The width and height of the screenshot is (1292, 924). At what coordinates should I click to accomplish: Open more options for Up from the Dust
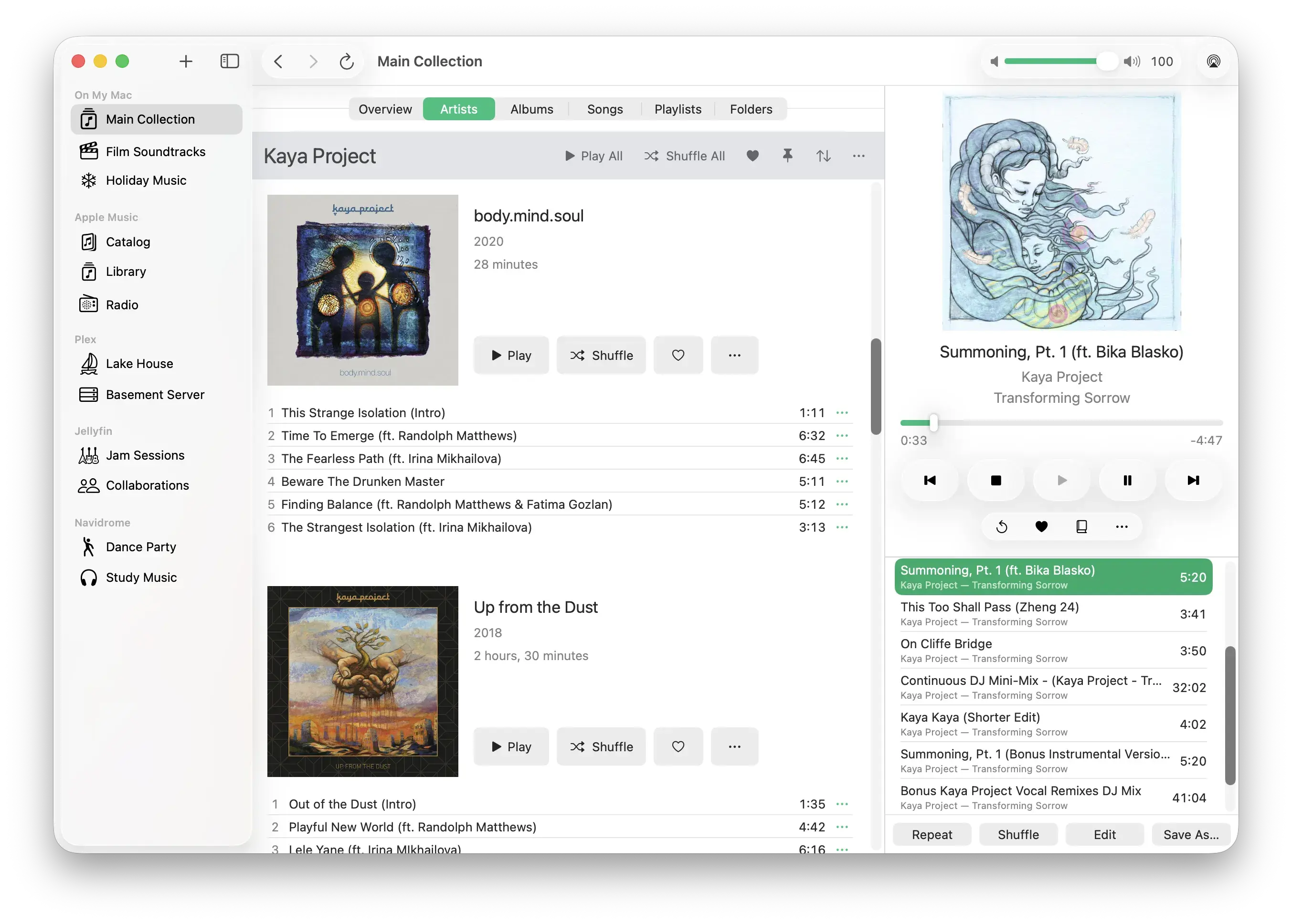(x=734, y=746)
